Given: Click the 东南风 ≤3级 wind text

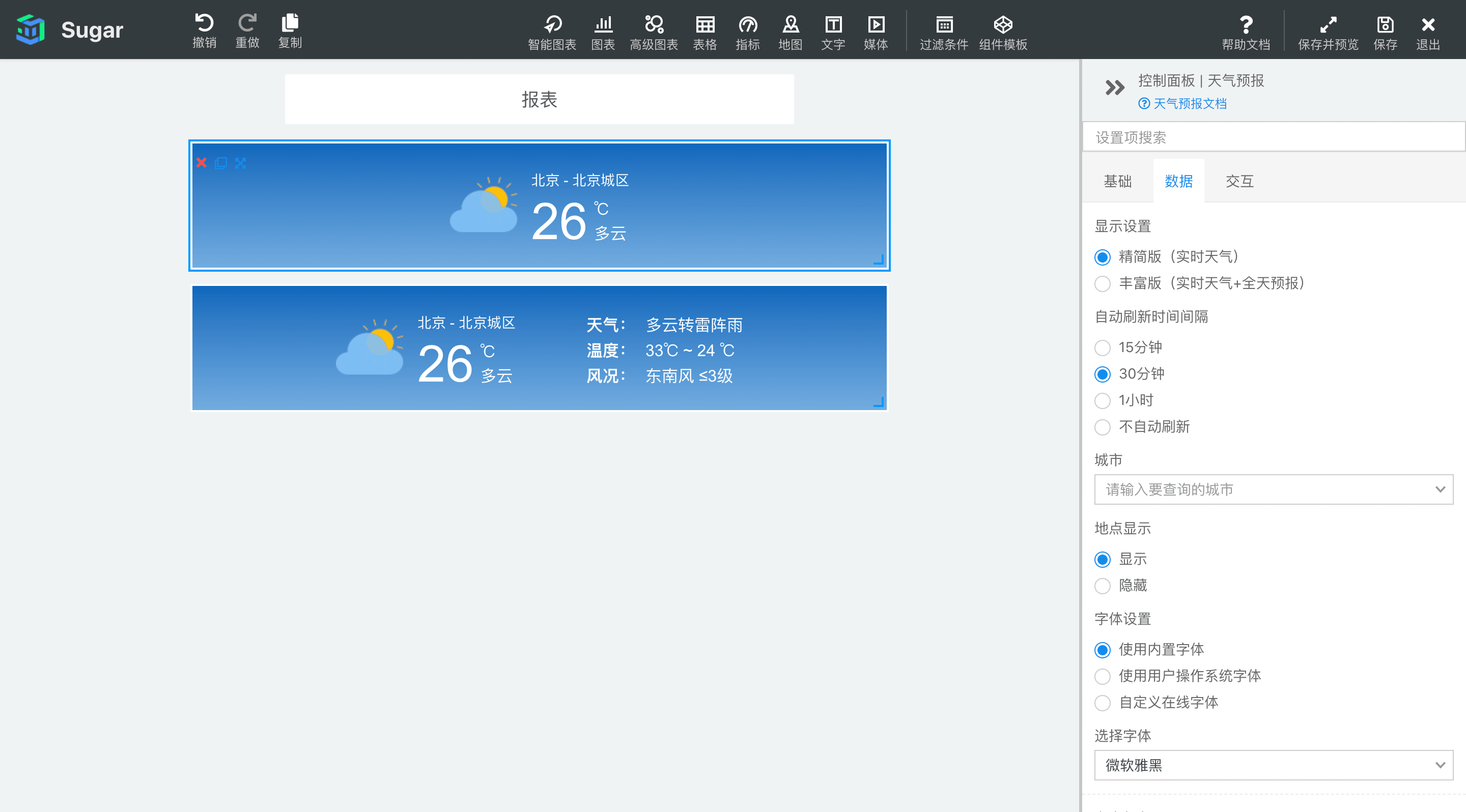Looking at the screenshot, I should [689, 376].
